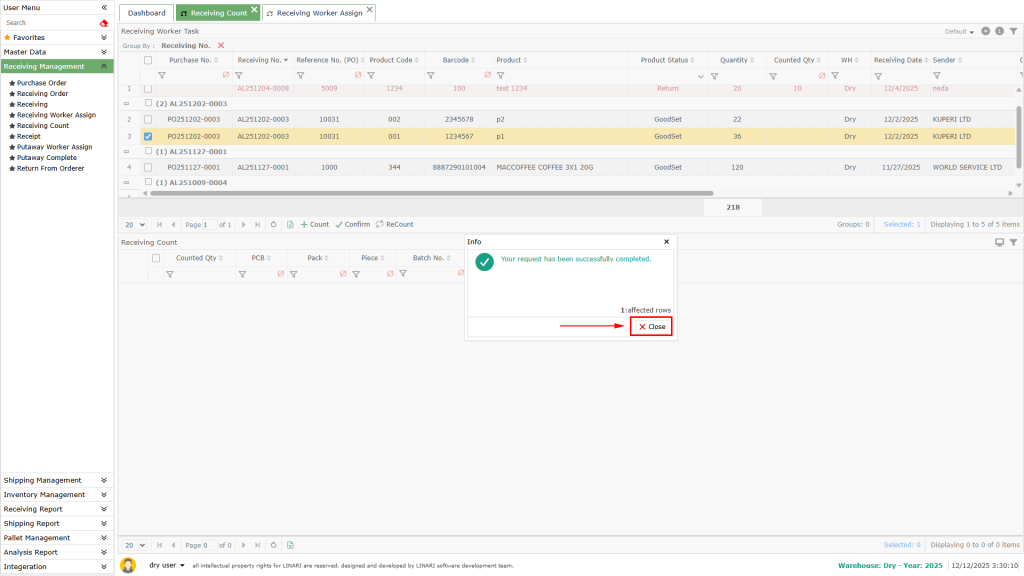Viewport: 1024px width, 576px height.
Task: Click the sidebar Search input field
Action: point(50,22)
